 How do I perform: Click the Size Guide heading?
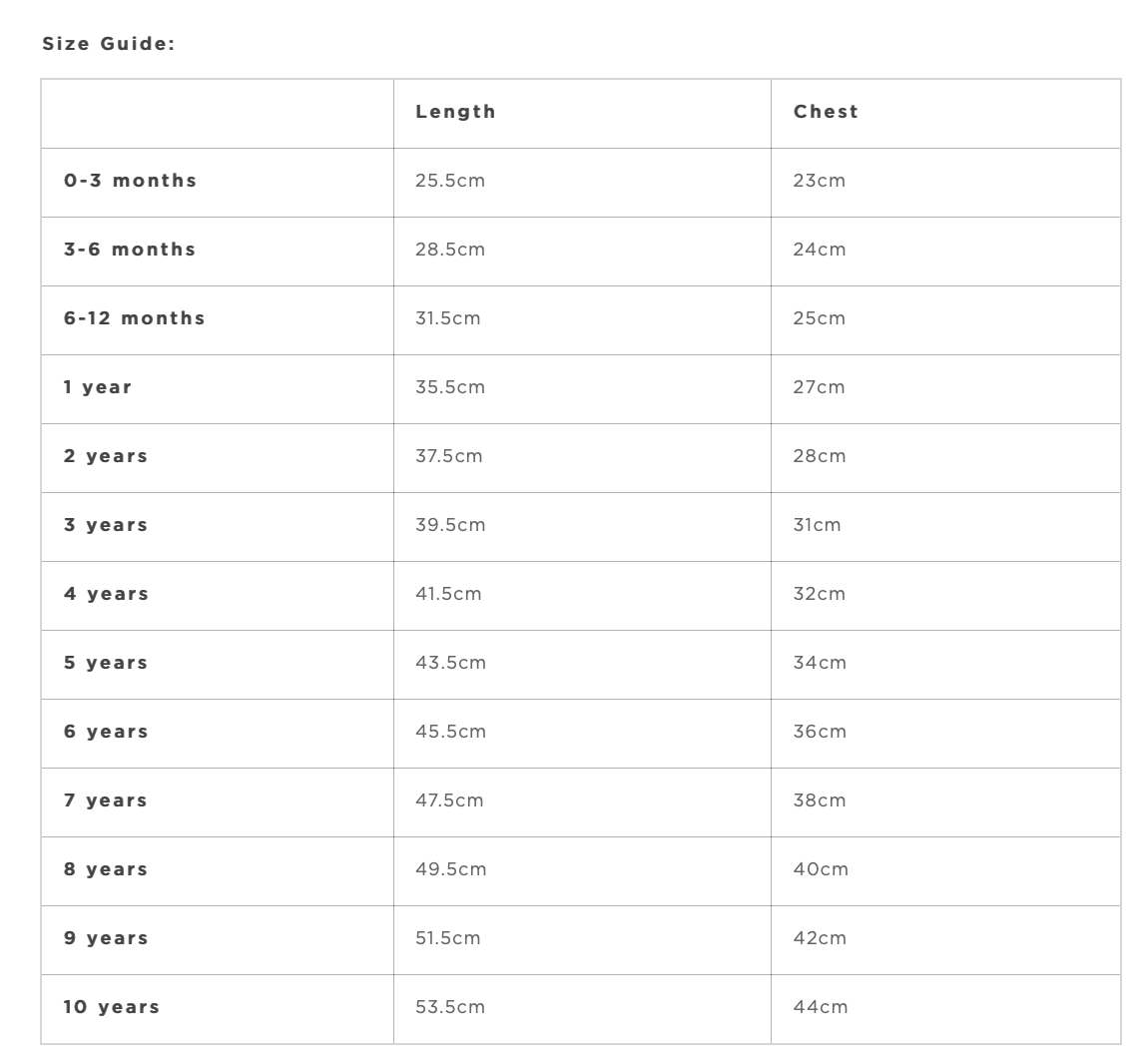pos(108,44)
